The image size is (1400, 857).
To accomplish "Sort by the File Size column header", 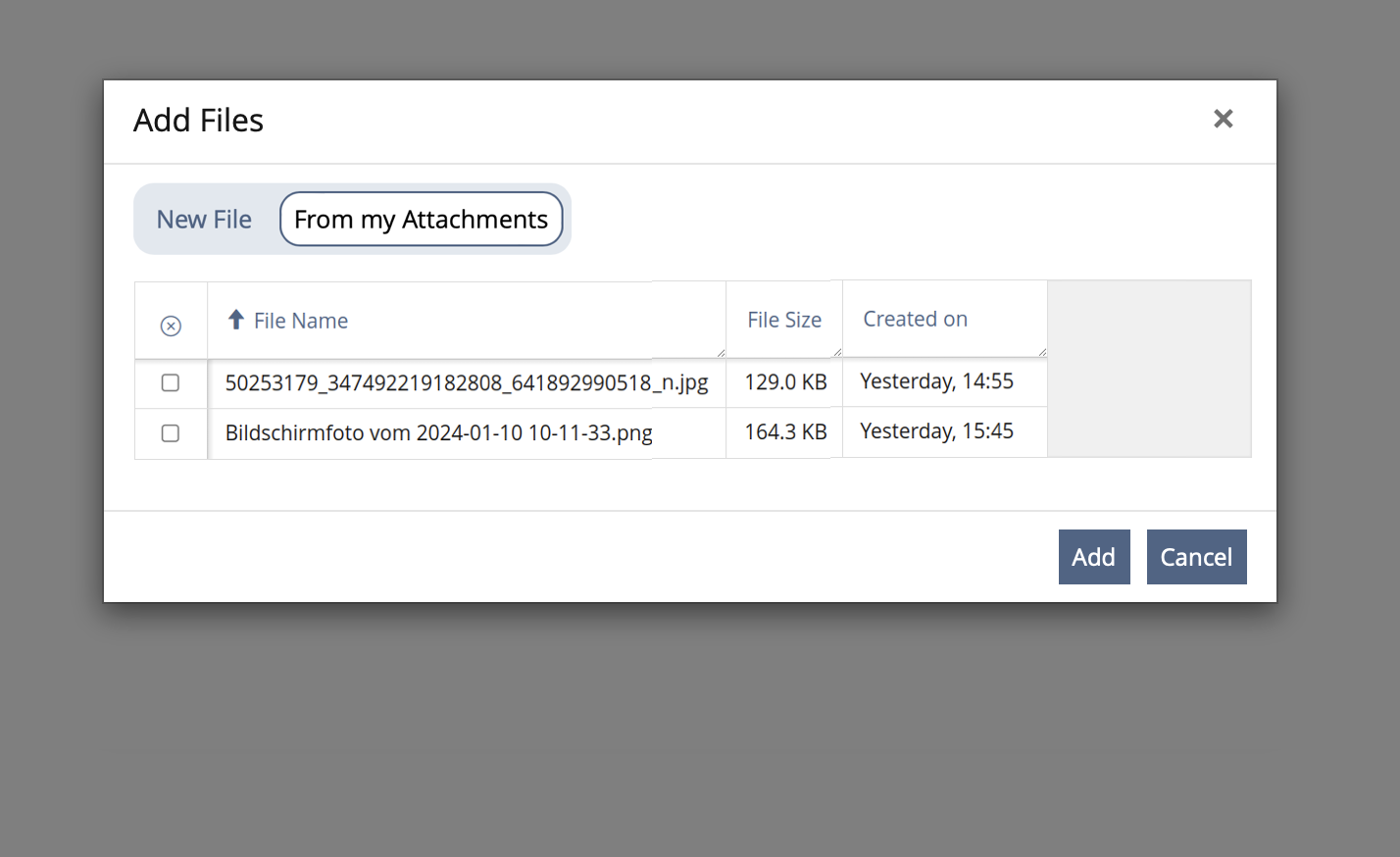I will (783, 320).
